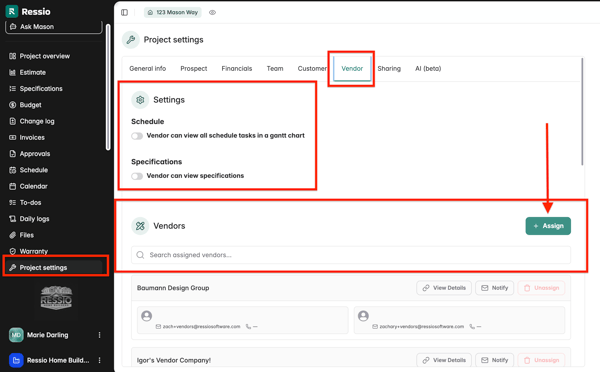Notify Baumann Design Group
Screen dimensions: 600x372
pos(494,288)
